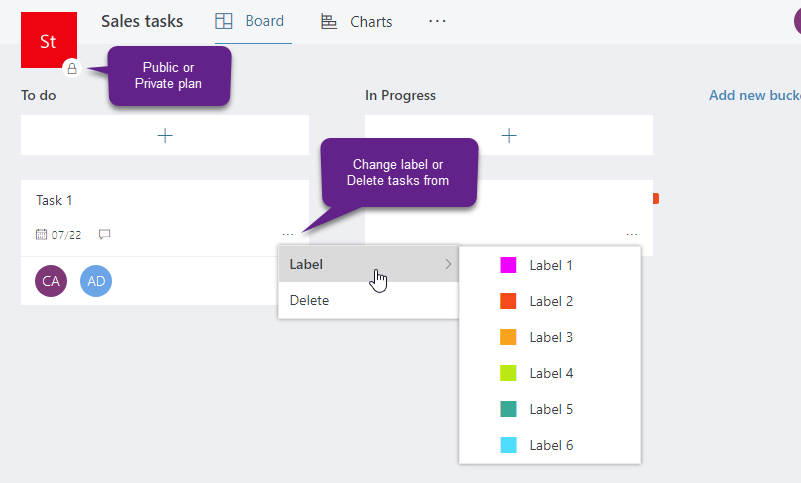Click the Sales tasks plan title
Screen dimensions: 801x483
tap(142, 21)
